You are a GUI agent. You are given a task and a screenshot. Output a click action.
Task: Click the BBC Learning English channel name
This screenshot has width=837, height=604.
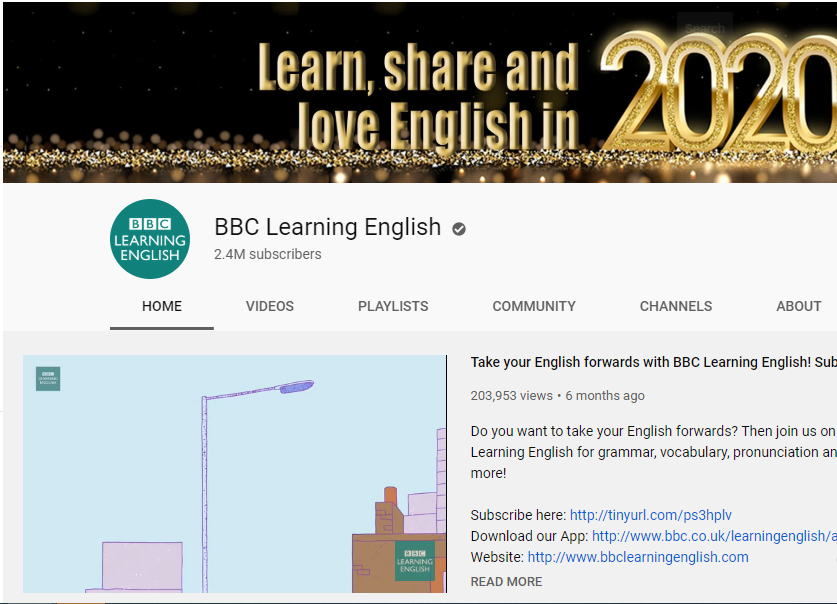[328, 227]
